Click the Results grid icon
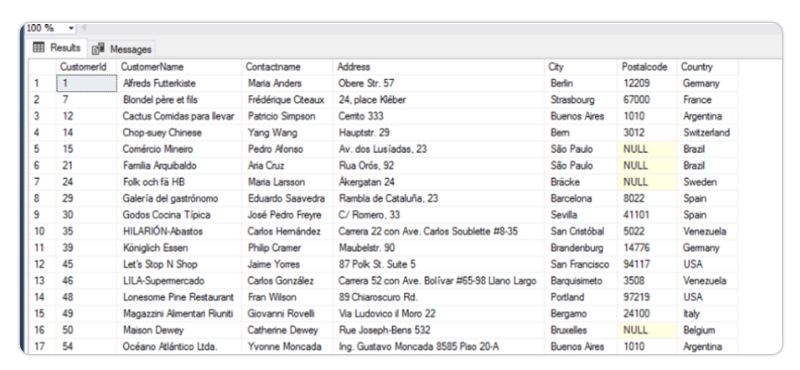The height and width of the screenshot is (370, 800). click(38, 47)
